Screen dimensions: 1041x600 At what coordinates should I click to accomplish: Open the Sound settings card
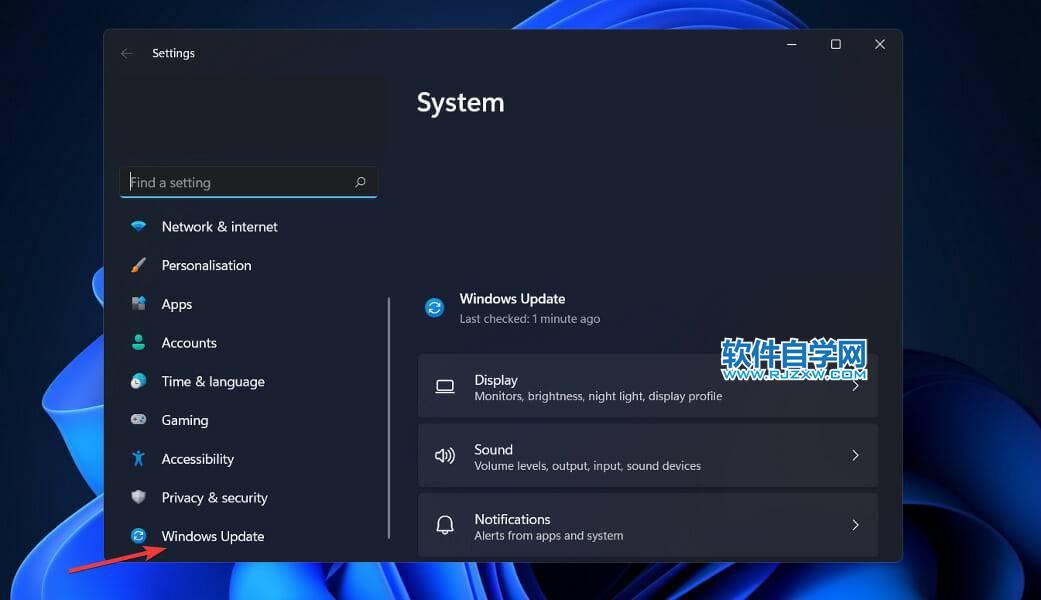(648, 455)
